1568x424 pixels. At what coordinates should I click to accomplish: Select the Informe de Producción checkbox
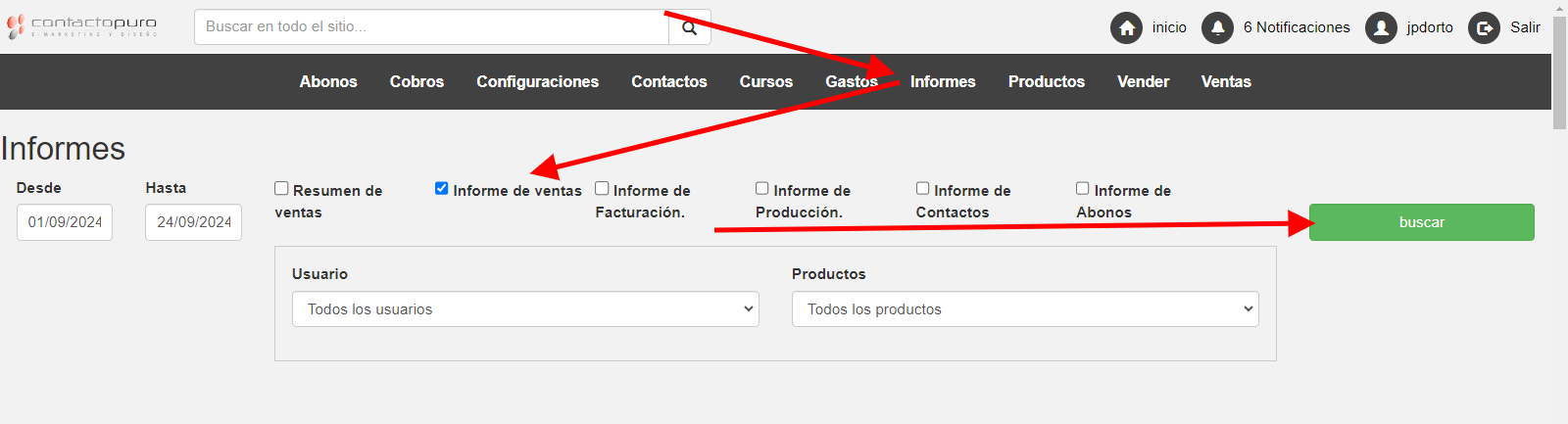pyautogui.click(x=761, y=188)
